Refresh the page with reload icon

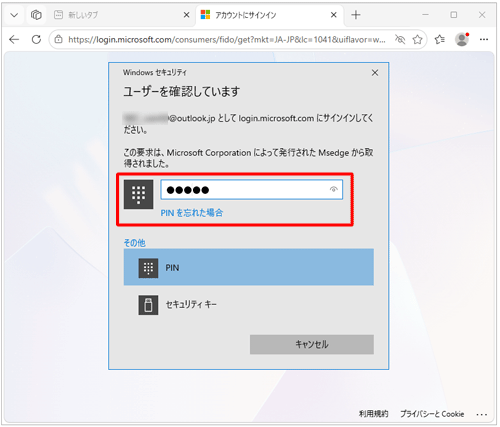pyautogui.click(x=36, y=40)
